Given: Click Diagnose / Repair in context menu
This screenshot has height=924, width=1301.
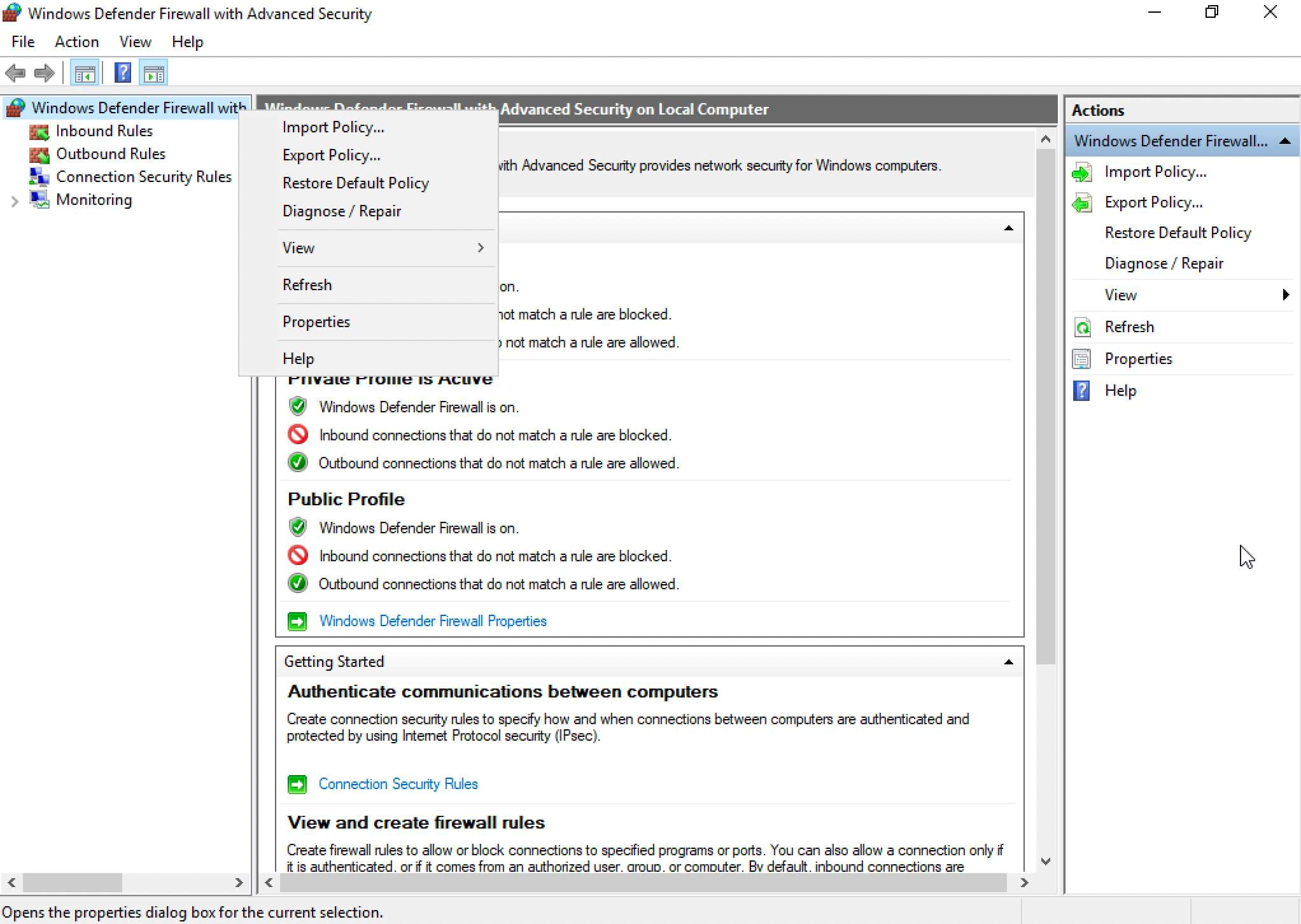Looking at the screenshot, I should click(x=341, y=211).
